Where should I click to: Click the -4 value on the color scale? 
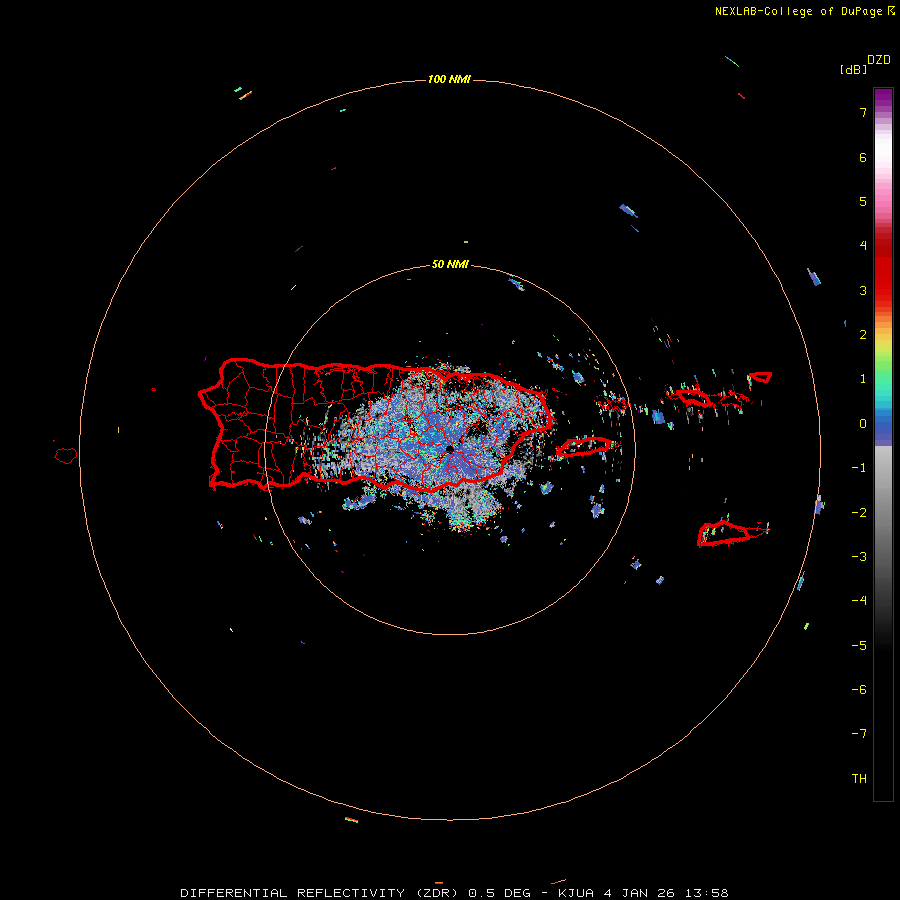point(859,601)
